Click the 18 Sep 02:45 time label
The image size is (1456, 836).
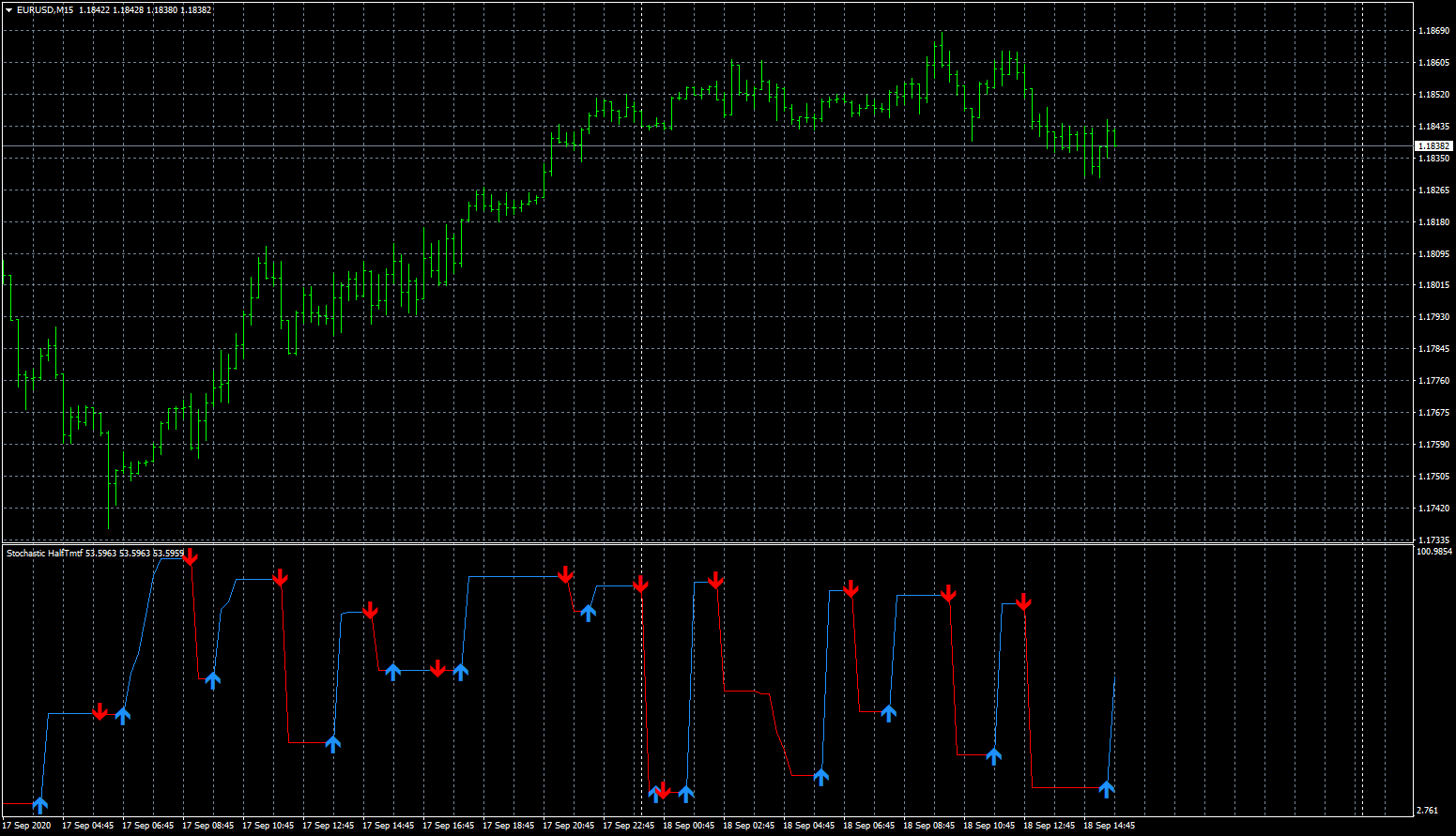[x=748, y=826]
